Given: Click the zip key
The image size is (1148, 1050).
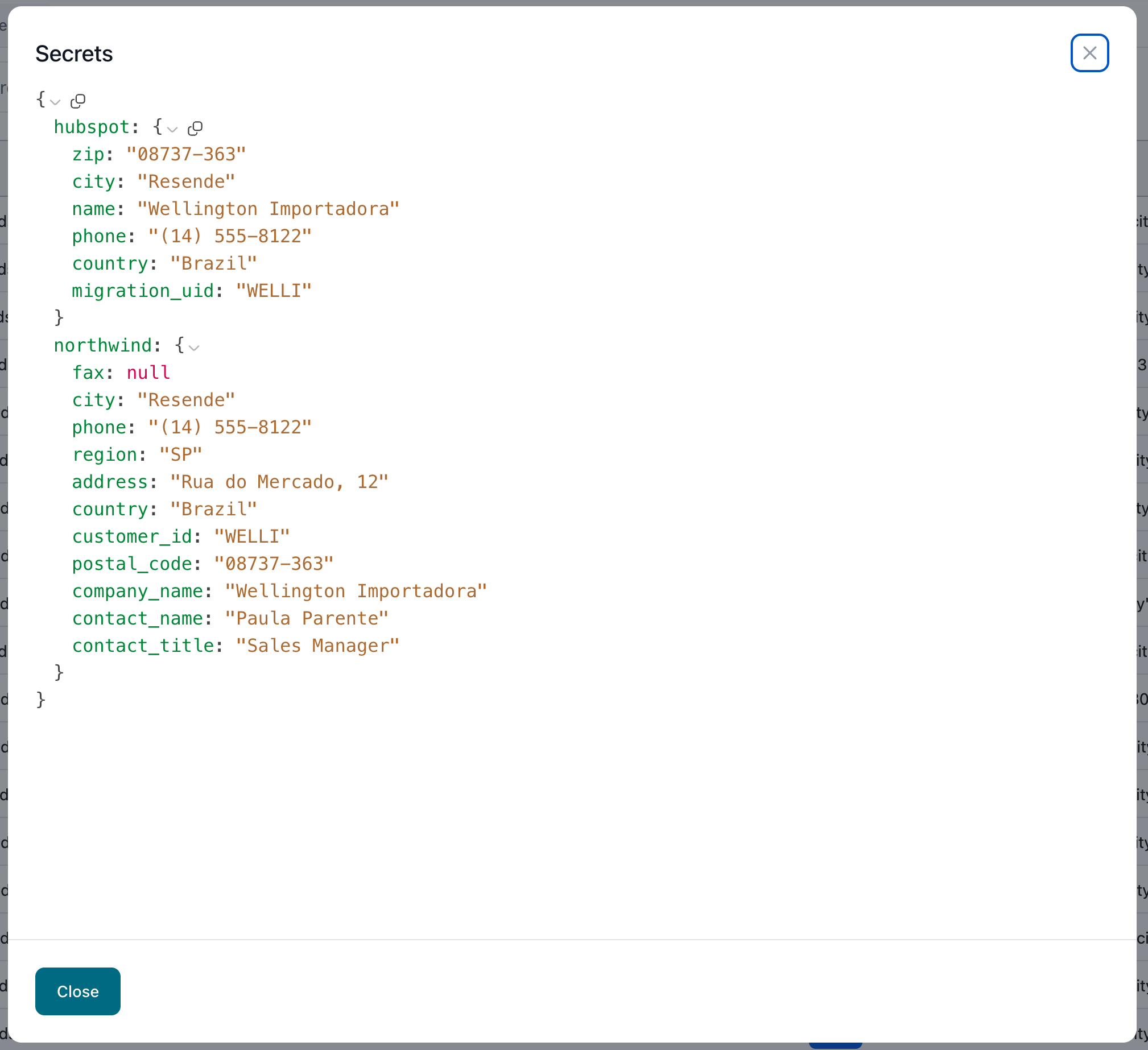Looking at the screenshot, I should point(88,154).
